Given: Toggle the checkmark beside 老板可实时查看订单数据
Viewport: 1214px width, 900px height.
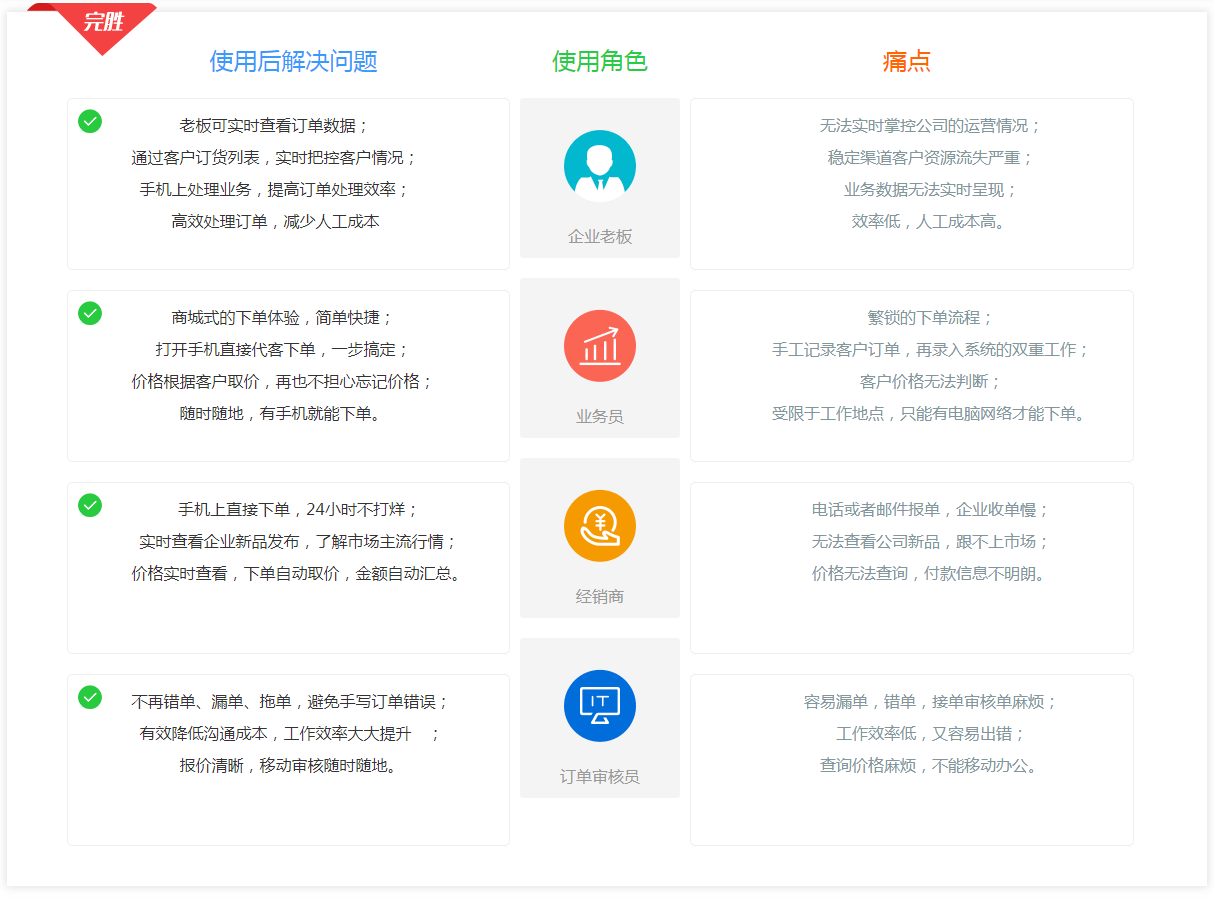Looking at the screenshot, I should pyautogui.click(x=89, y=121).
